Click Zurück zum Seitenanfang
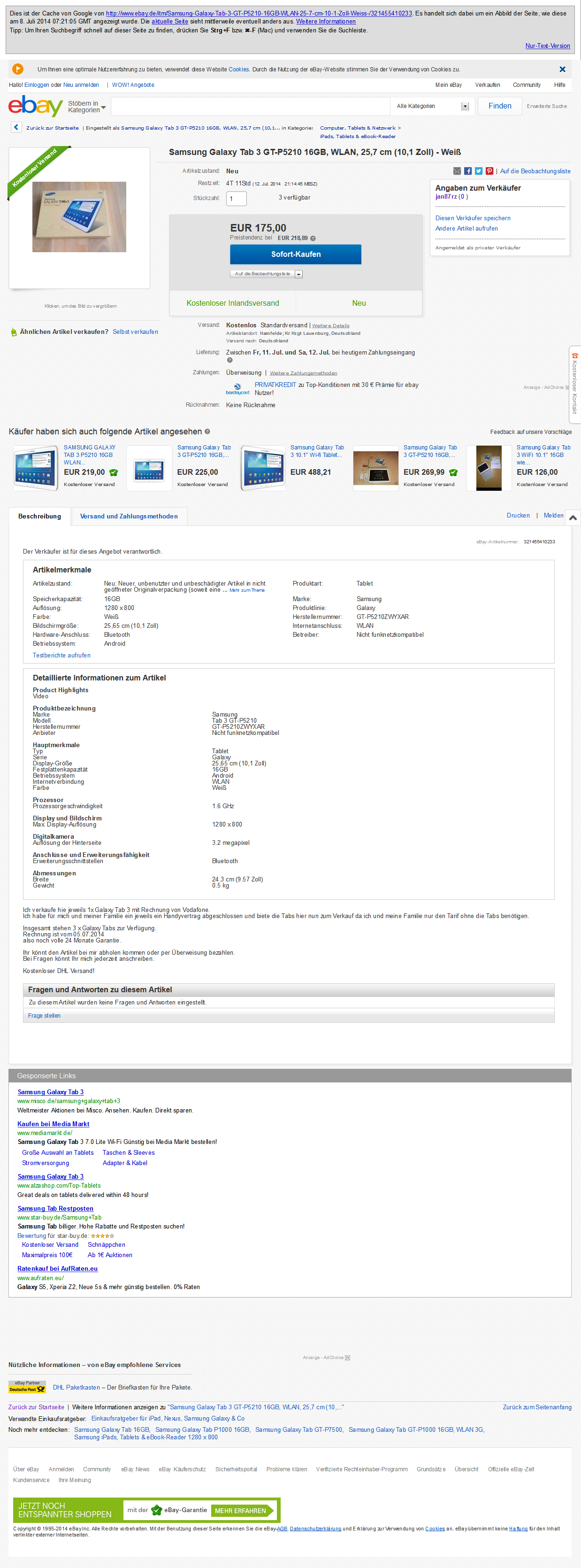Image resolution: width=581 pixels, height=1568 pixels. click(x=537, y=1407)
